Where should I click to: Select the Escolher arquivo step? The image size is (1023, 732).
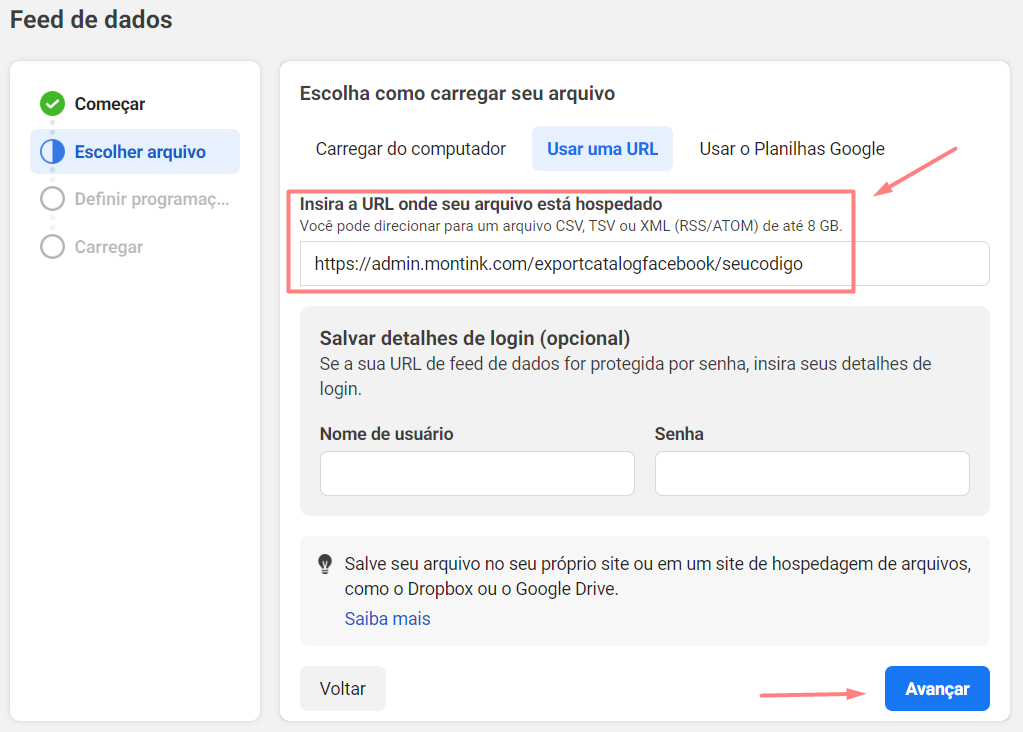tap(140, 152)
